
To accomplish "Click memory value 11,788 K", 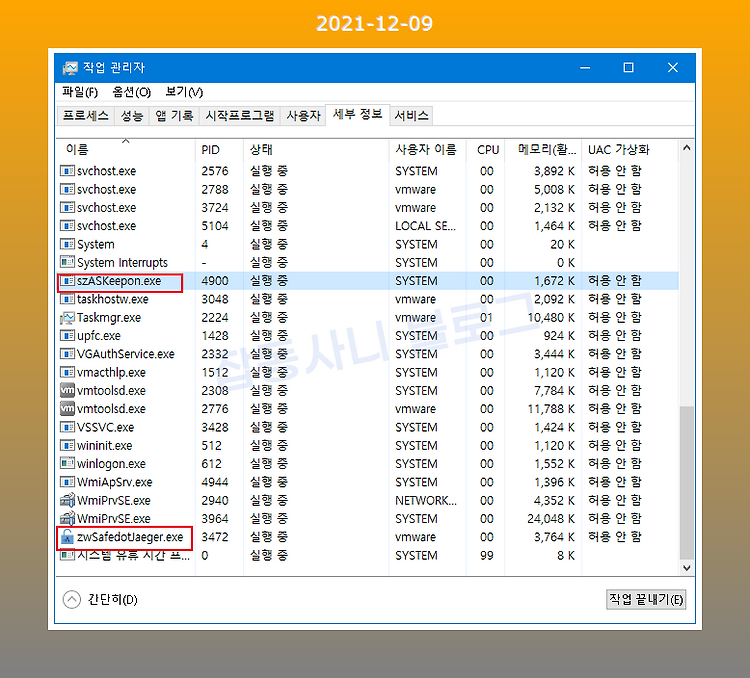I will pyautogui.click(x=551, y=409).
